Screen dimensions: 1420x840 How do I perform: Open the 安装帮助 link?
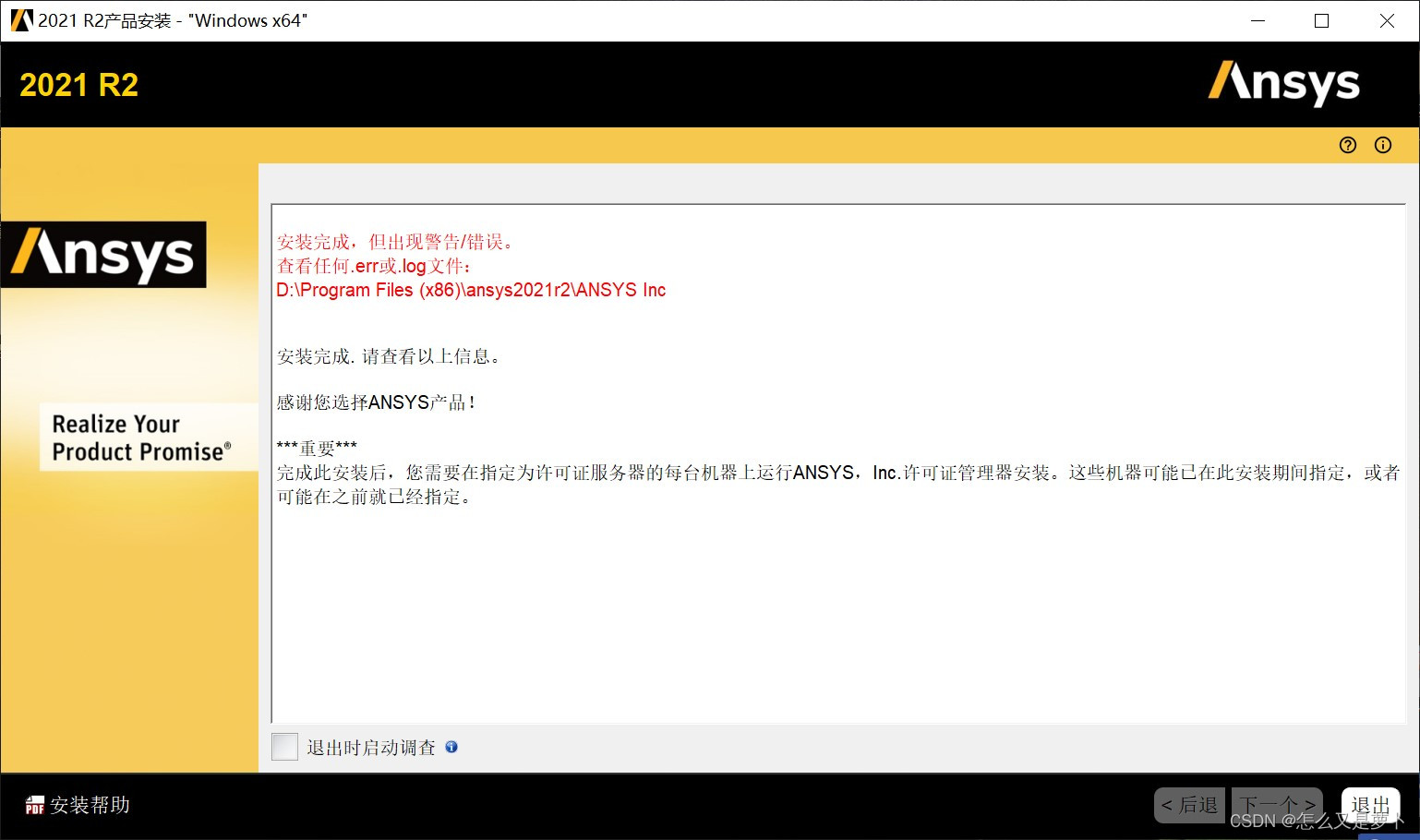(x=90, y=805)
